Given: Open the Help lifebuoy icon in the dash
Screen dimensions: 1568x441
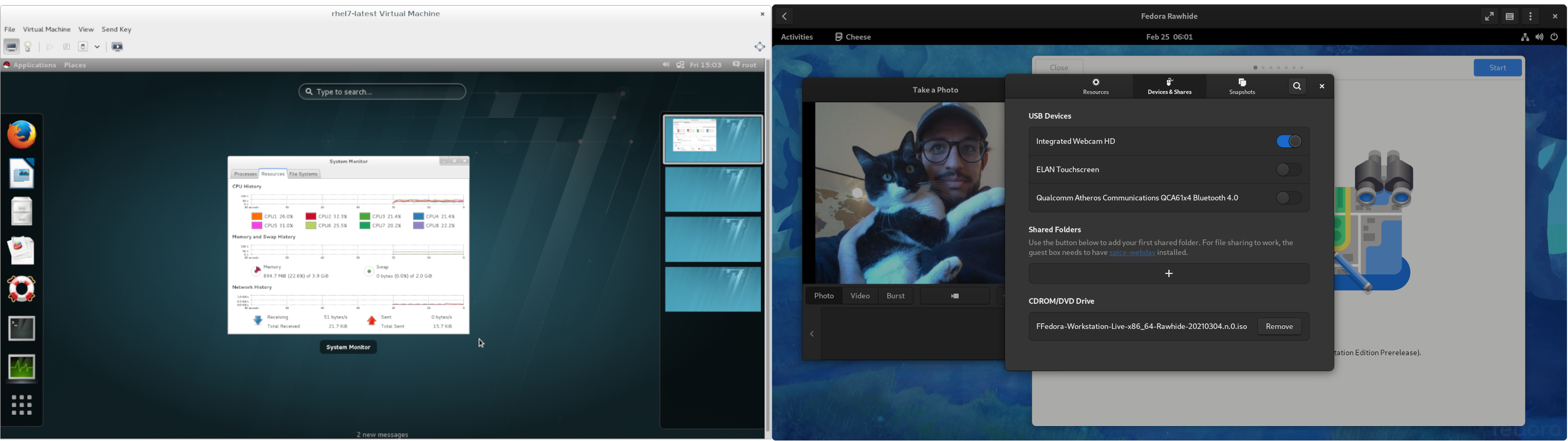Looking at the screenshot, I should tap(22, 289).
